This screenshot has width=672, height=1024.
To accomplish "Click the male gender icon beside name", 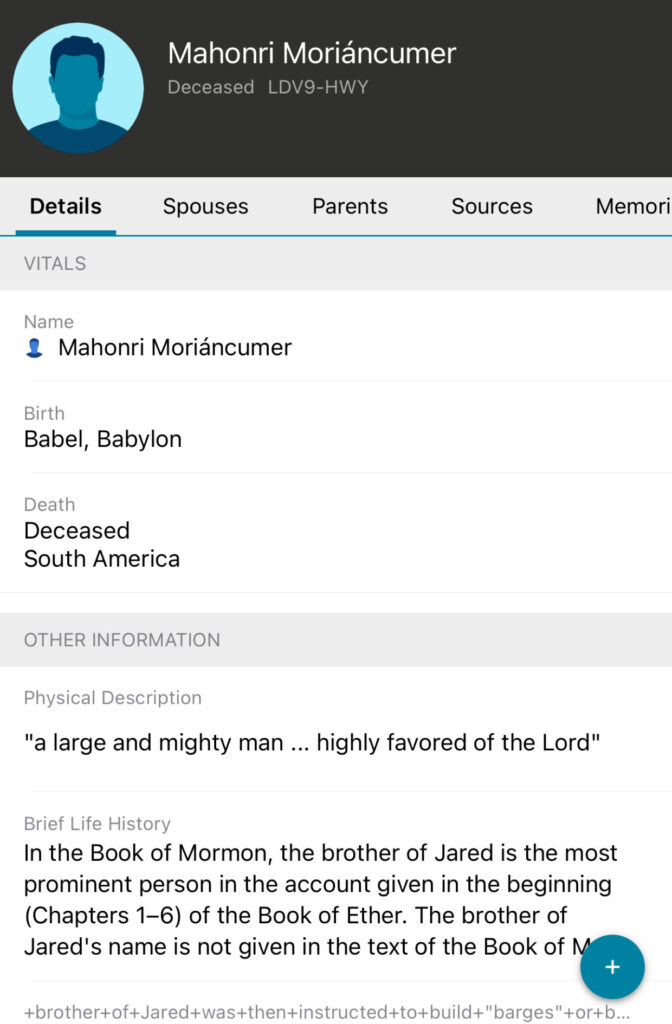I will [34, 348].
